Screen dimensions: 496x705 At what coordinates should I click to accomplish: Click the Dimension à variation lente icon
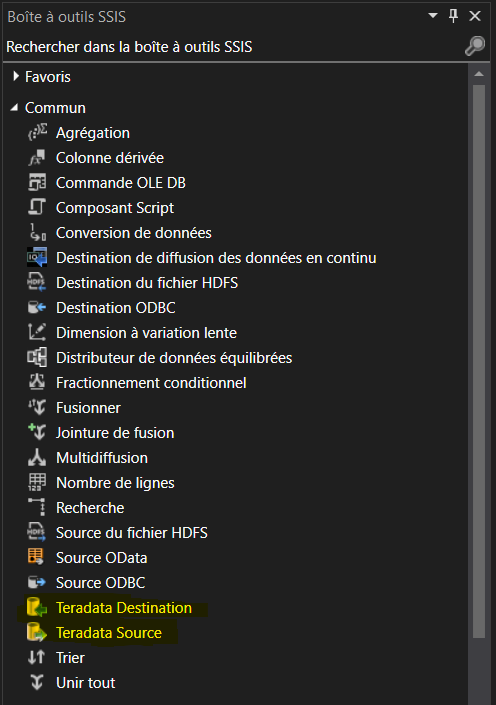point(37,333)
